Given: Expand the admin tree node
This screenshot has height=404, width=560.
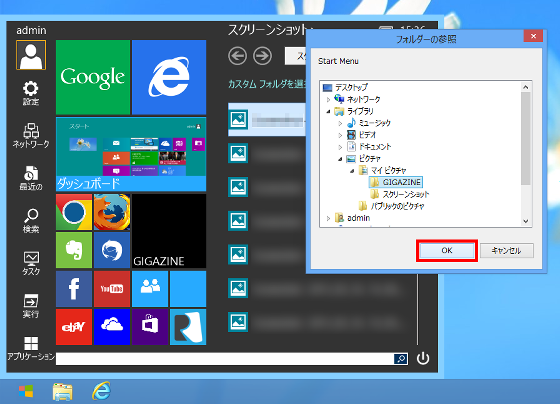Looking at the screenshot, I should point(328,218).
